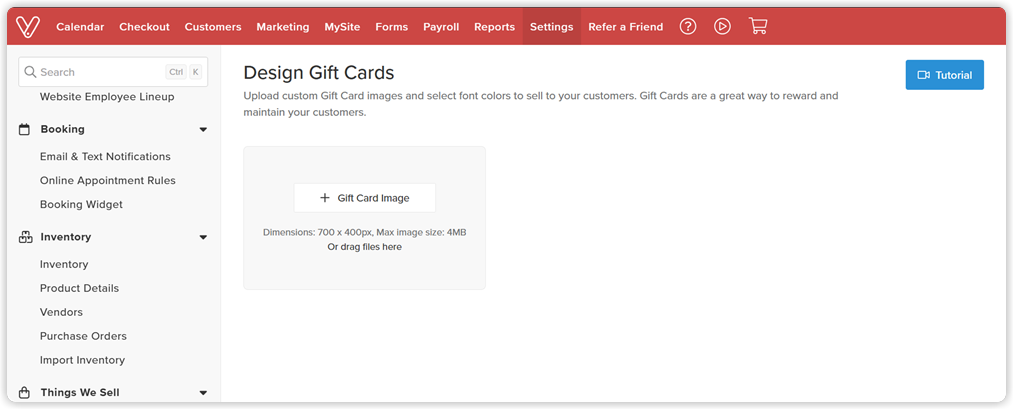Click the blue Tutorial button
Viewport: 1014px width, 410px height.
(944, 75)
